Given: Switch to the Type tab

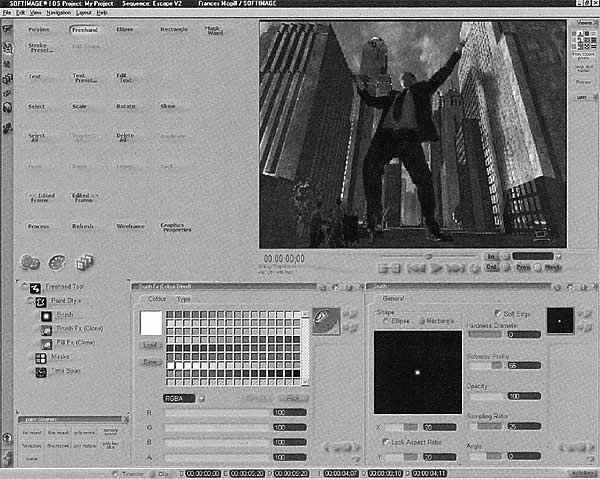Looking at the screenshot, I should pyautogui.click(x=184, y=299).
